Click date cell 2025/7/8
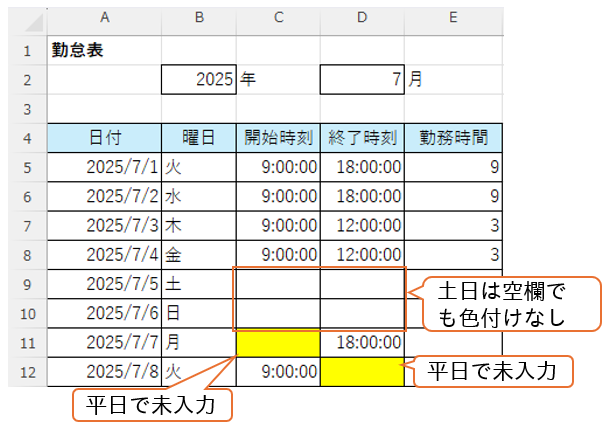This screenshot has height=423, width=606. tap(104, 372)
